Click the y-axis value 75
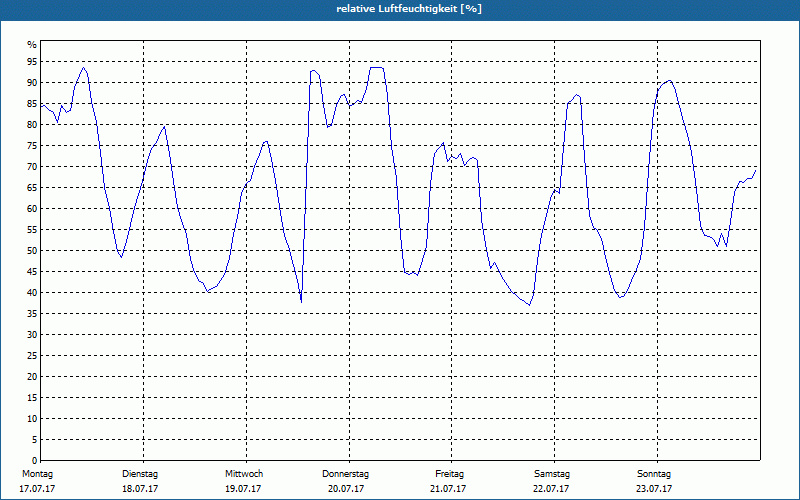Screen dimensions: 800x500 tap(32, 146)
